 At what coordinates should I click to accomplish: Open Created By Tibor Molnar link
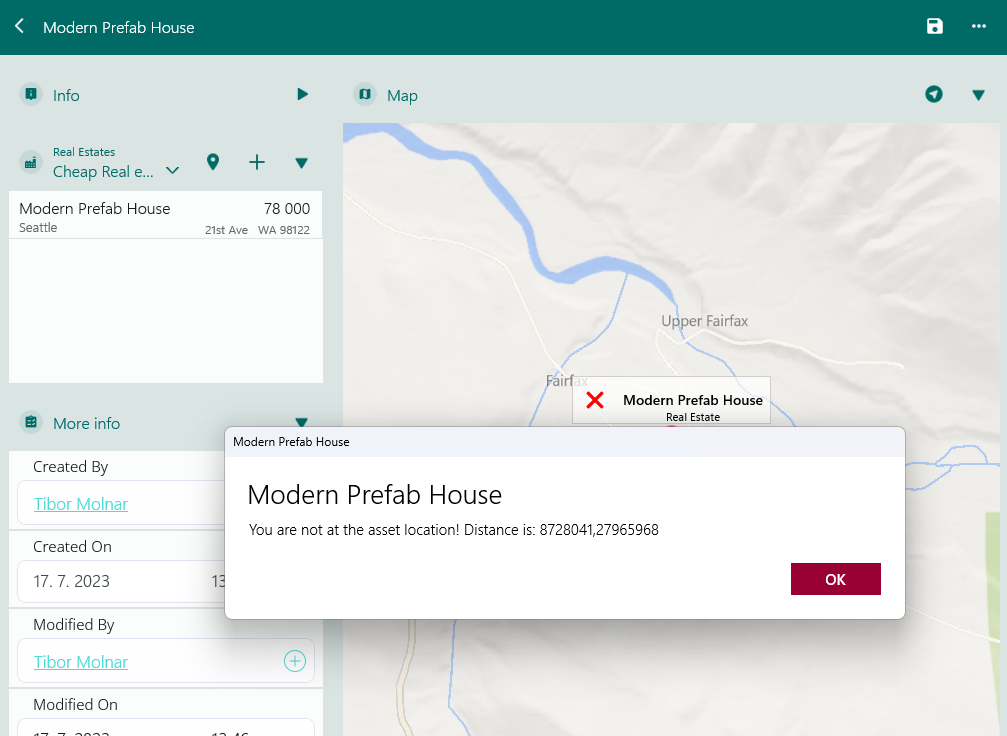click(81, 504)
